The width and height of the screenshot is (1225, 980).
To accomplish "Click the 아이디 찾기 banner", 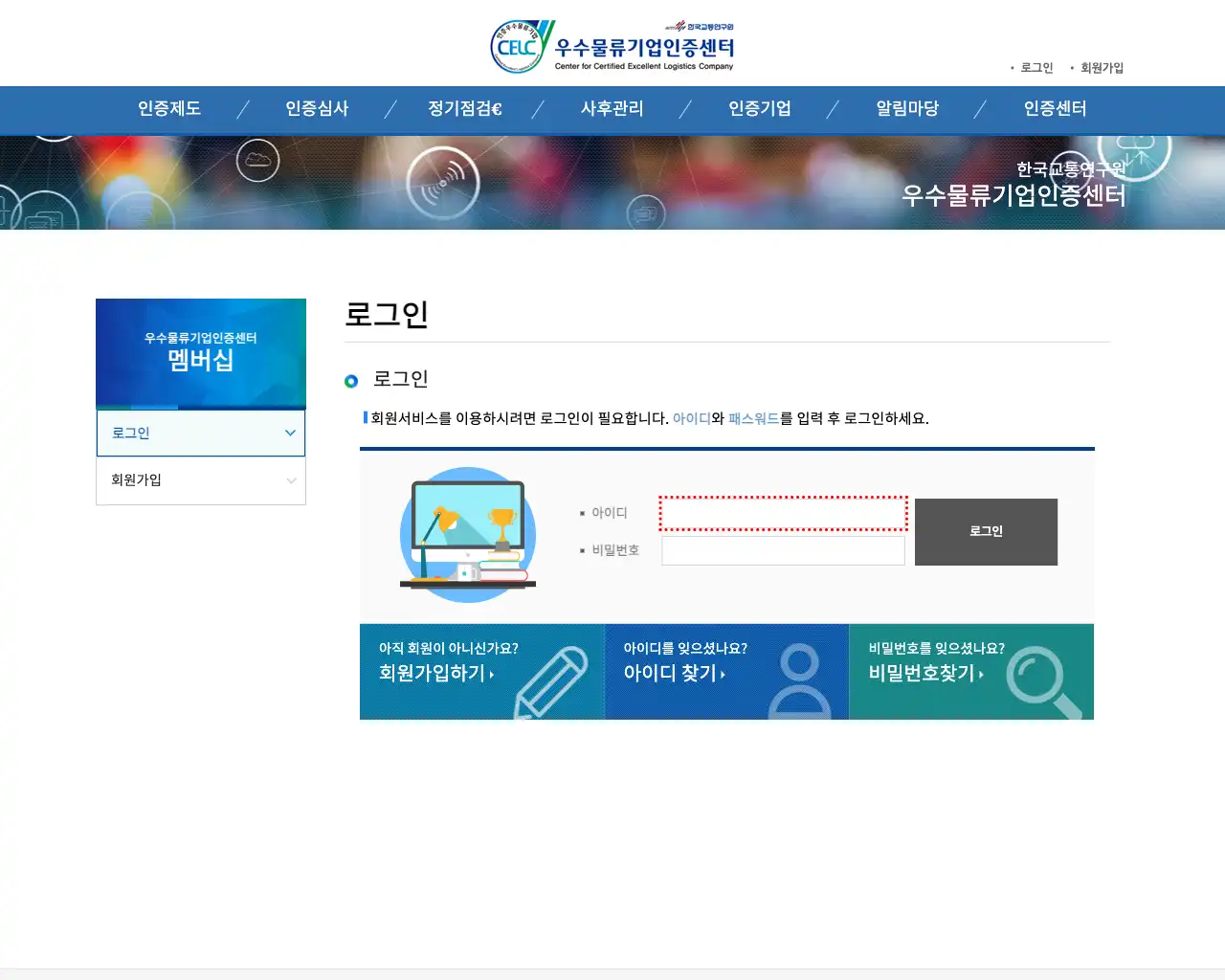I will [726, 672].
